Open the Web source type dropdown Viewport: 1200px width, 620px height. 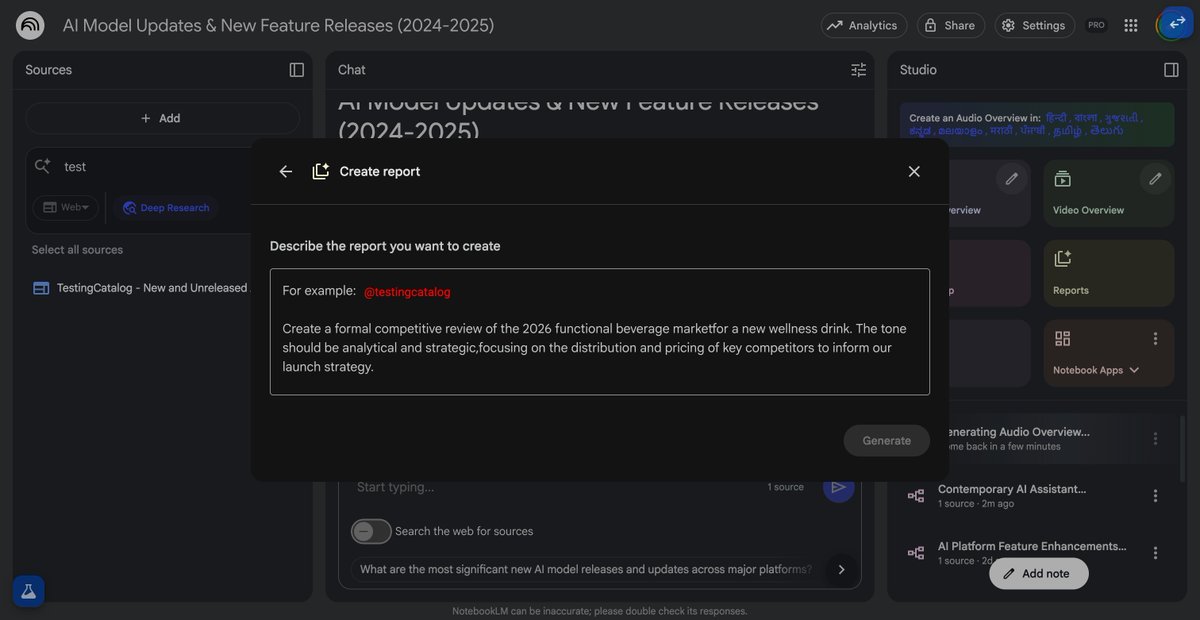point(66,207)
